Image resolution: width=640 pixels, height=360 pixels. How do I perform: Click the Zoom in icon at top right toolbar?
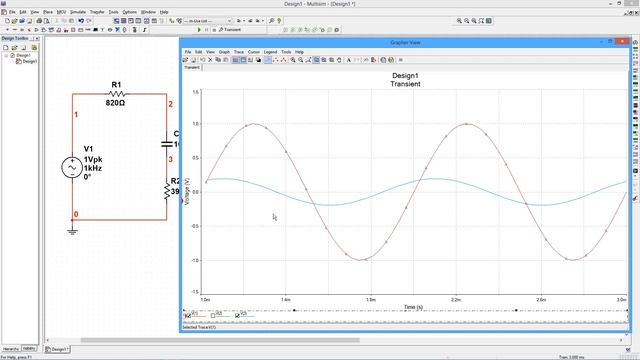(x=459, y=21)
